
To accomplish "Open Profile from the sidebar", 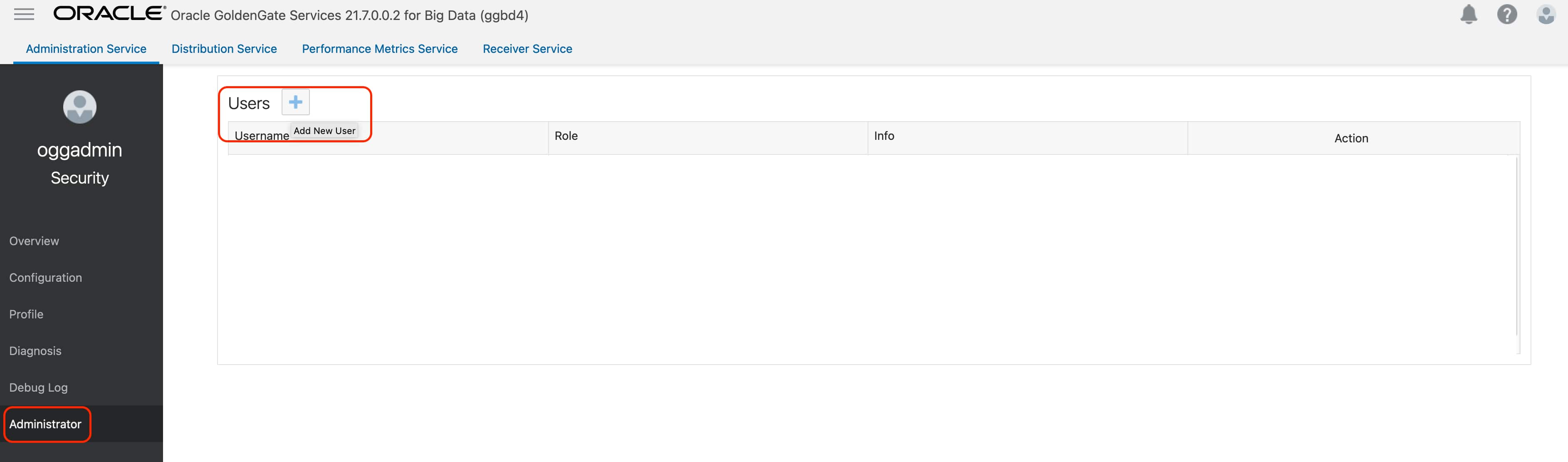I will click(26, 314).
